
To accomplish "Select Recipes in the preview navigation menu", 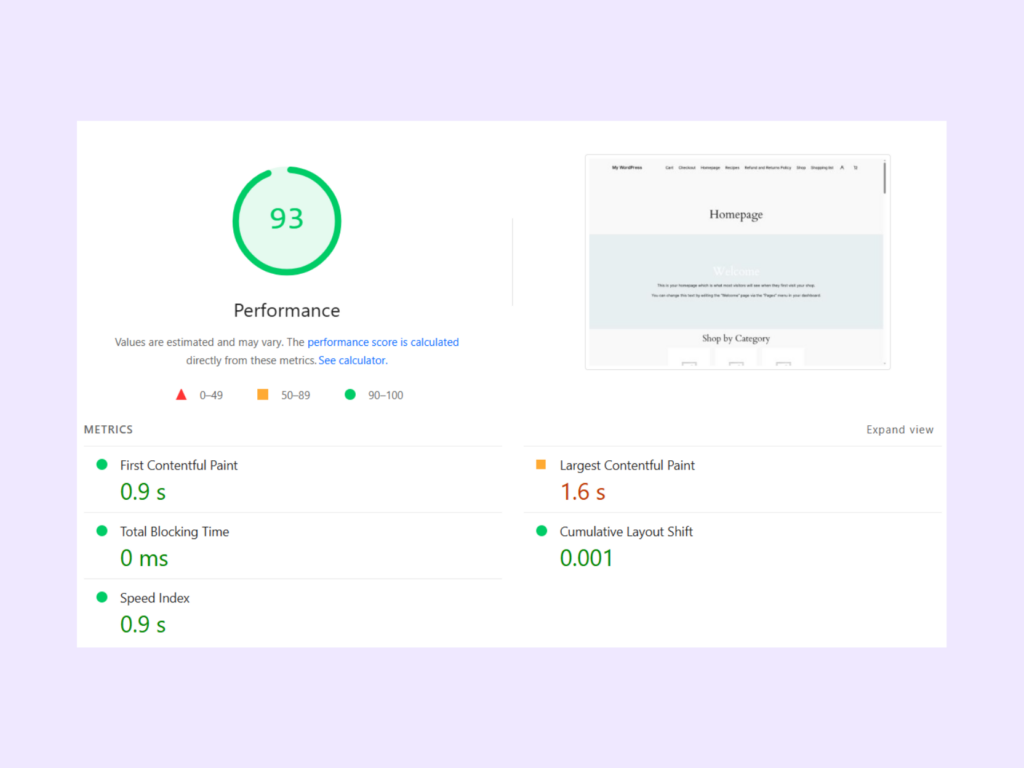I will tap(732, 168).
